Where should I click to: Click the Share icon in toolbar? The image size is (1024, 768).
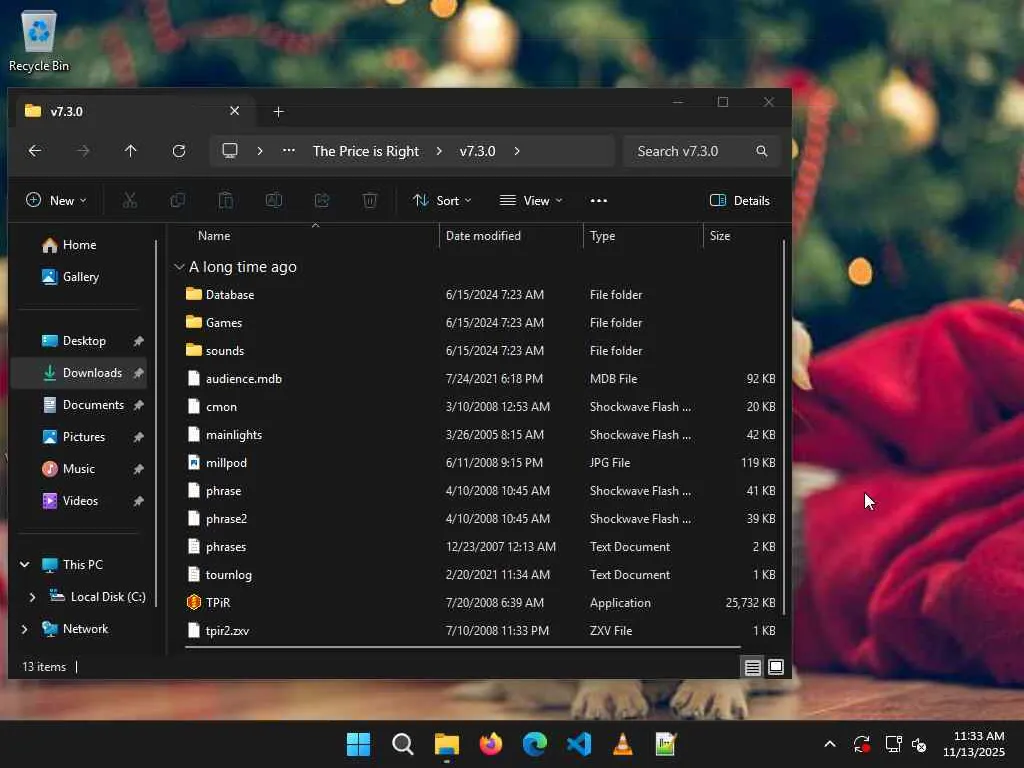coord(322,200)
